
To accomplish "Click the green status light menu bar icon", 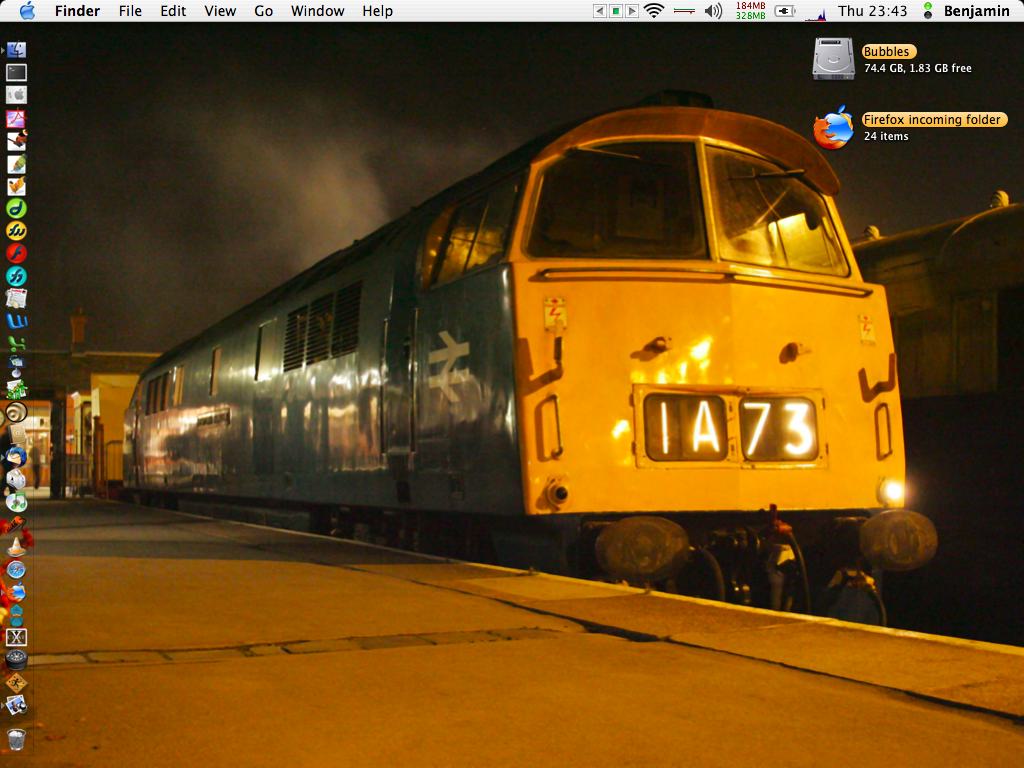I will [927, 10].
